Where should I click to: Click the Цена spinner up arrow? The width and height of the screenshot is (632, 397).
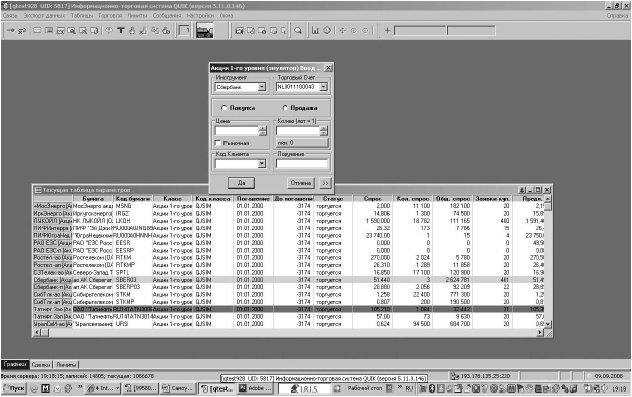coord(263,128)
